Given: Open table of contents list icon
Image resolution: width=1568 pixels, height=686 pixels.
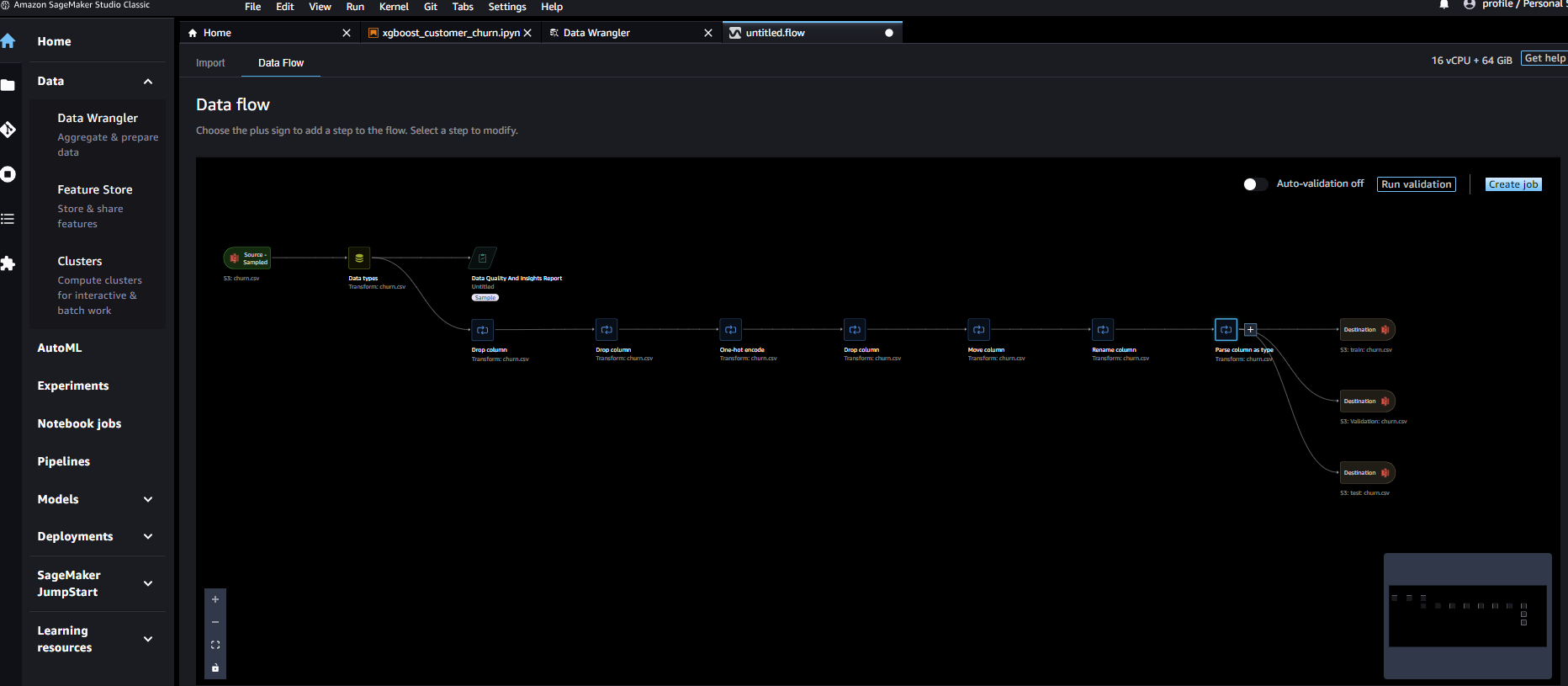Looking at the screenshot, I should point(8,219).
